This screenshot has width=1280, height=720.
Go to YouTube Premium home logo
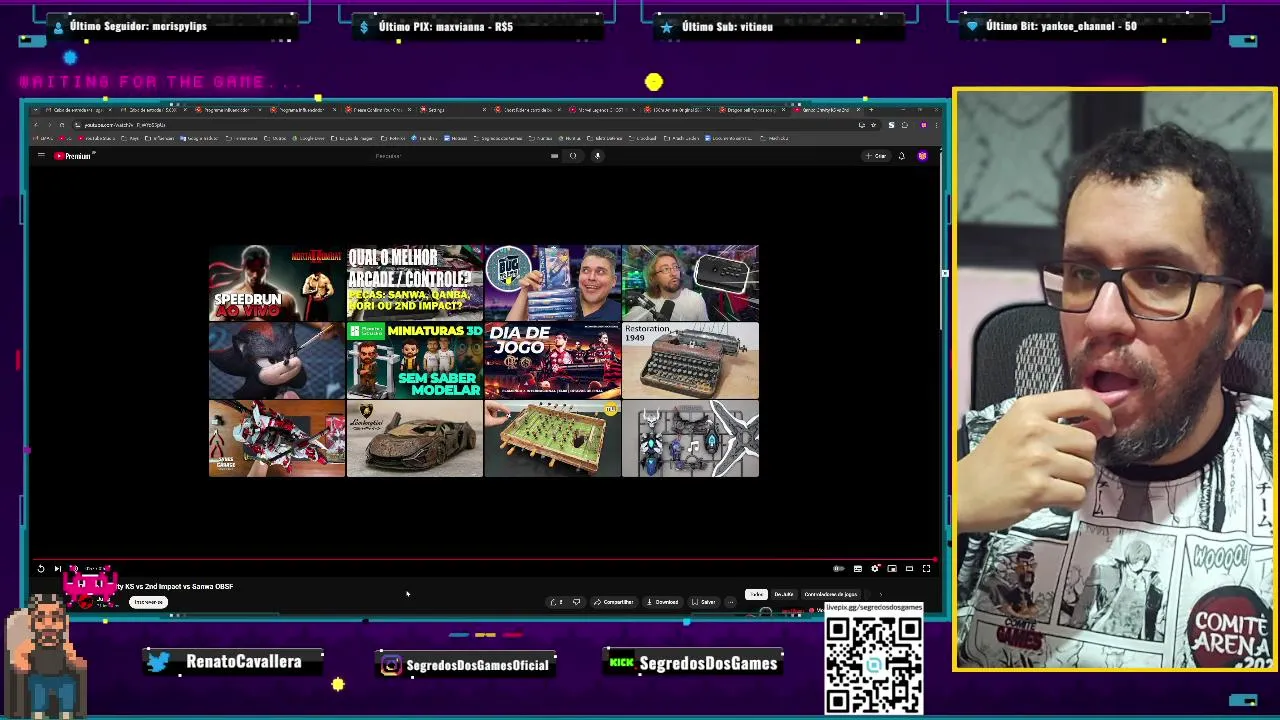(73, 156)
